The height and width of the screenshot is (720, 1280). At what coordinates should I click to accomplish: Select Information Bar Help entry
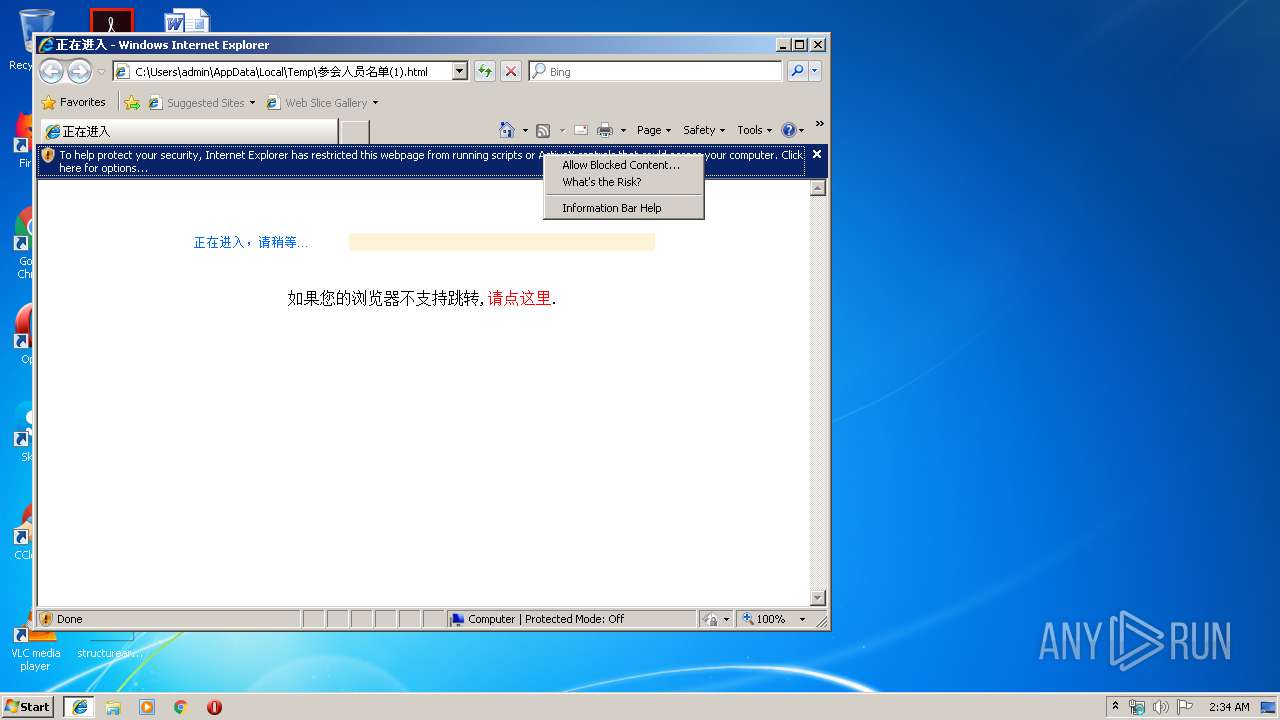point(612,208)
